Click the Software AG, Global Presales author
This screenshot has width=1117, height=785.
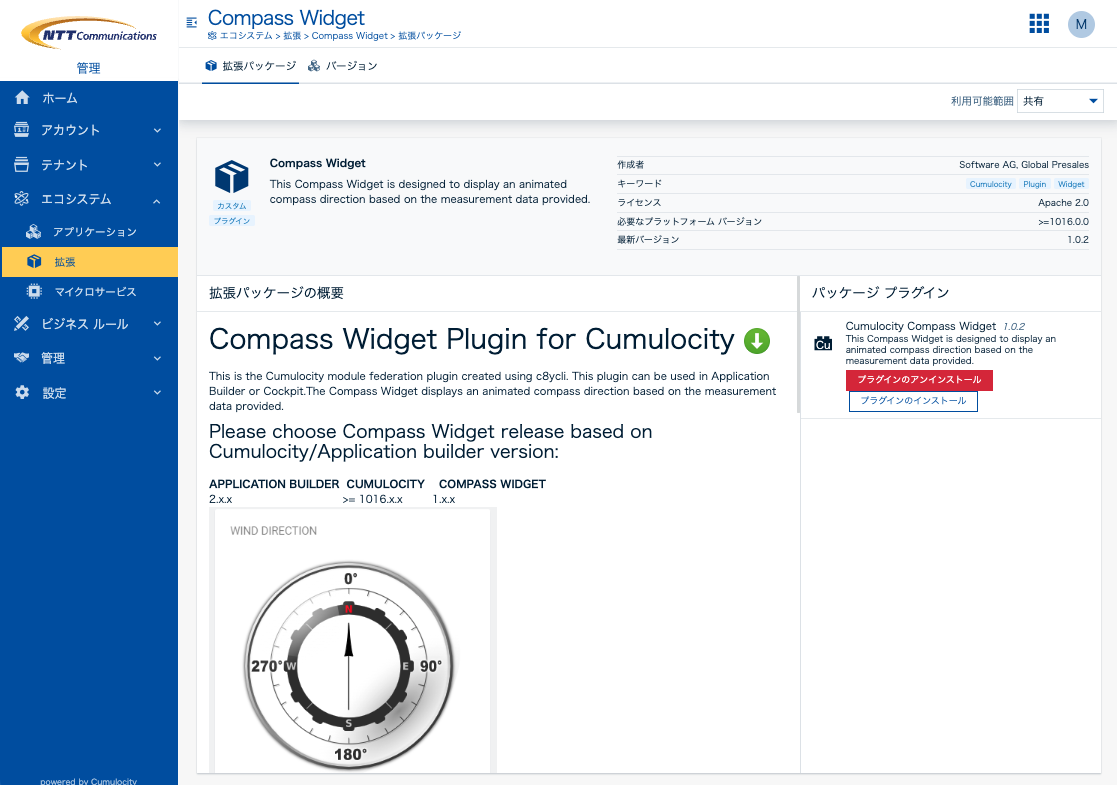coord(1024,165)
